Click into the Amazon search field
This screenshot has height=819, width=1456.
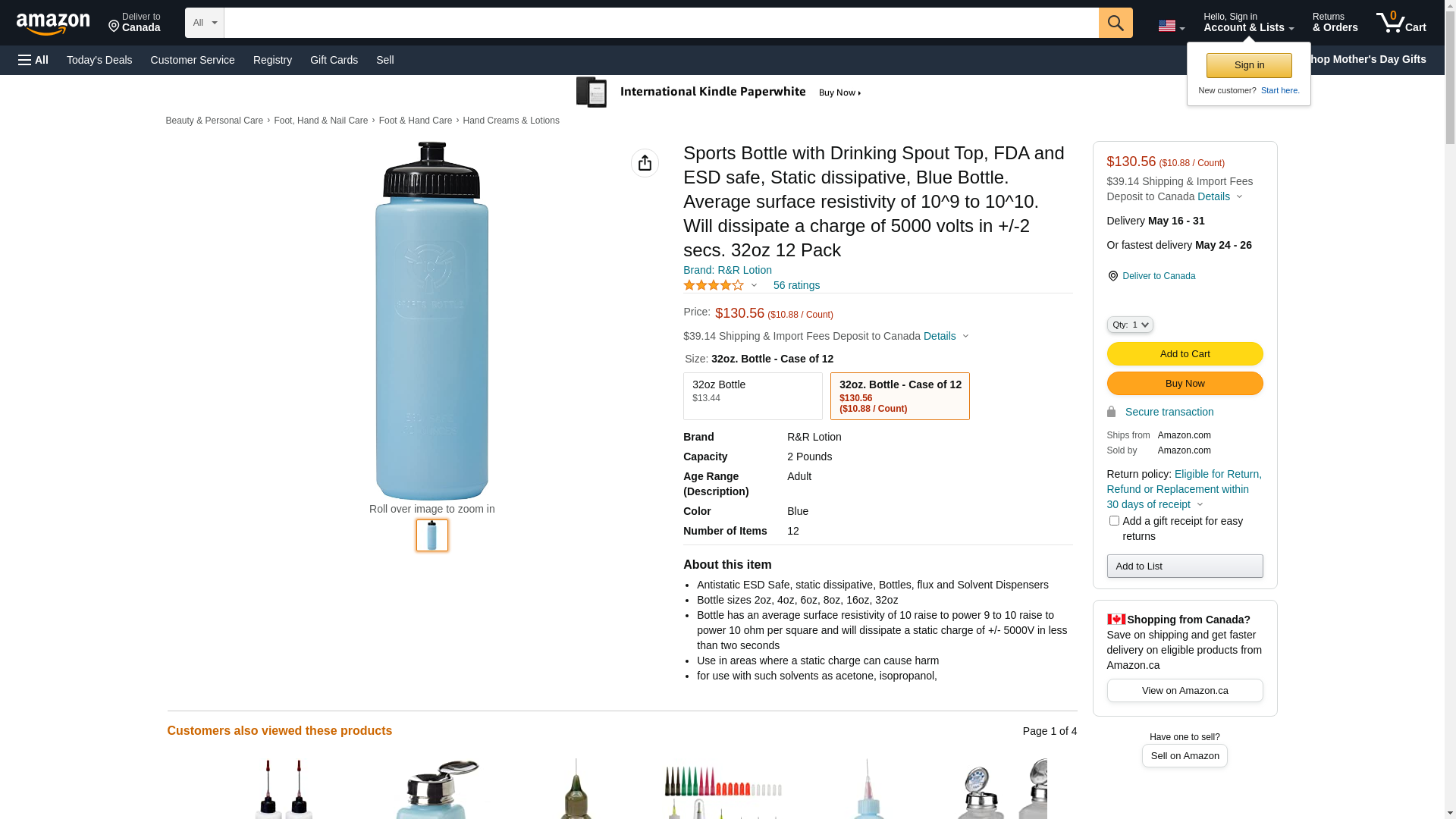(x=661, y=23)
